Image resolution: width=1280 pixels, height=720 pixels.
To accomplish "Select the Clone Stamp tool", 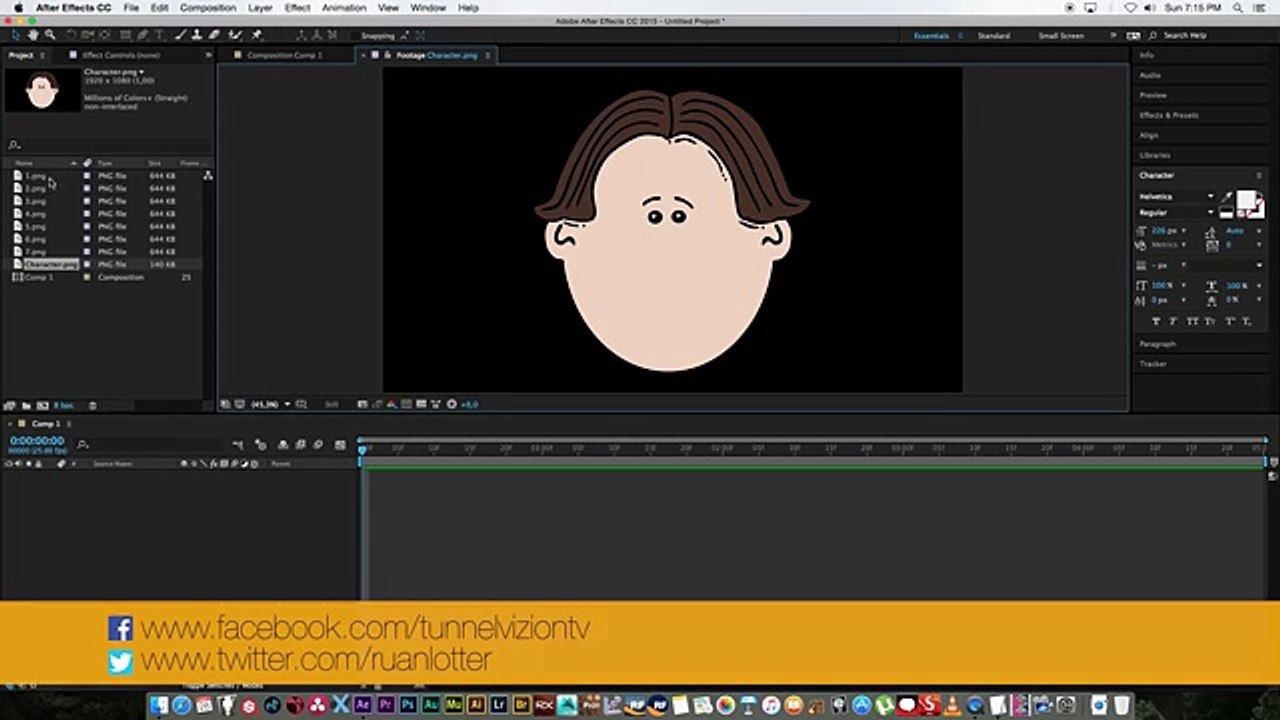I will 197,35.
